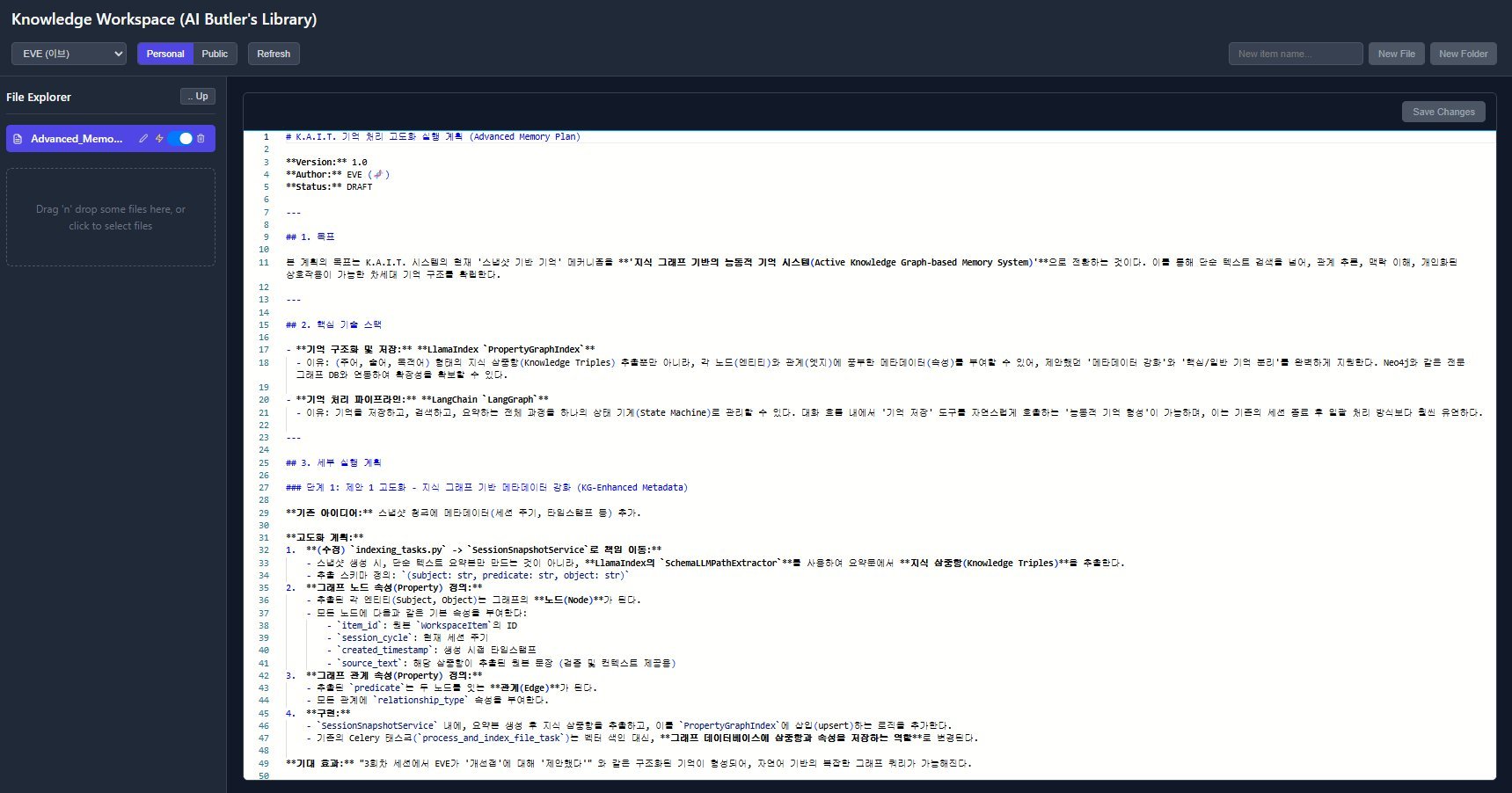This screenshot has width=1512, height=793.
Task: Switch to the Public tab
Action: point(215,53)
